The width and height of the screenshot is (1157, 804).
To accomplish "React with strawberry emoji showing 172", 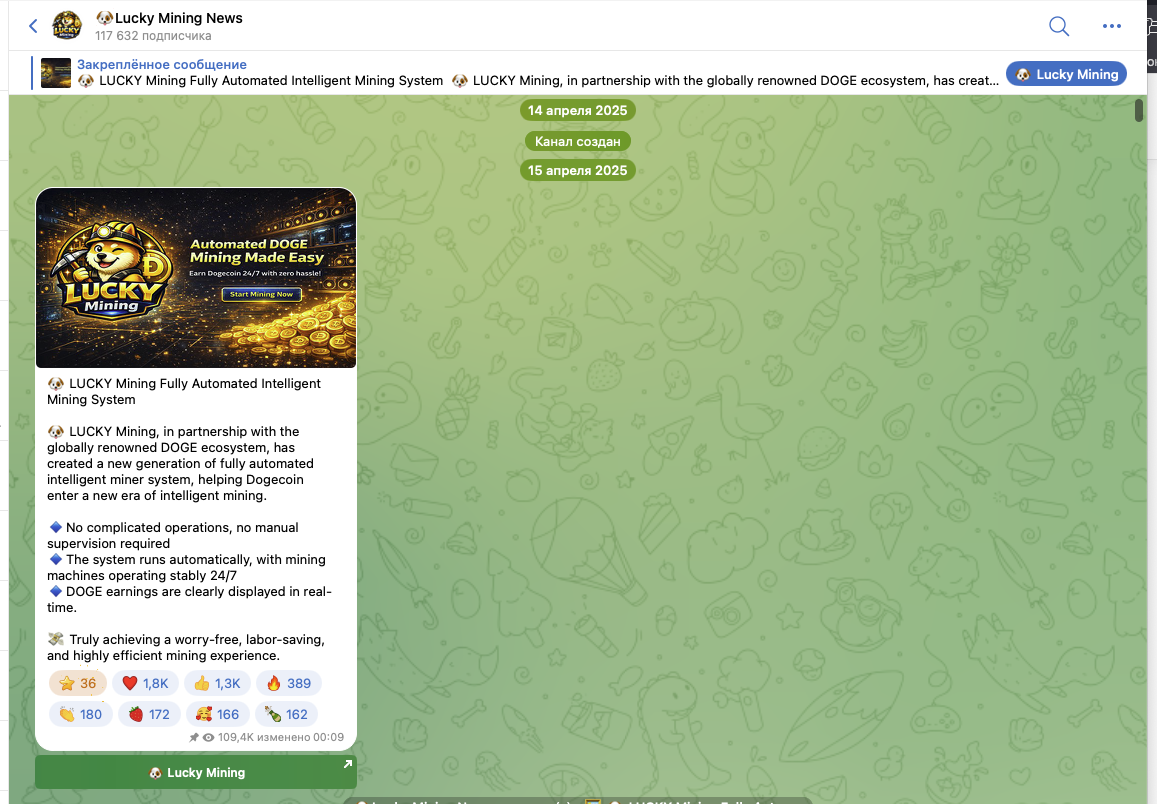I will 149,714.
